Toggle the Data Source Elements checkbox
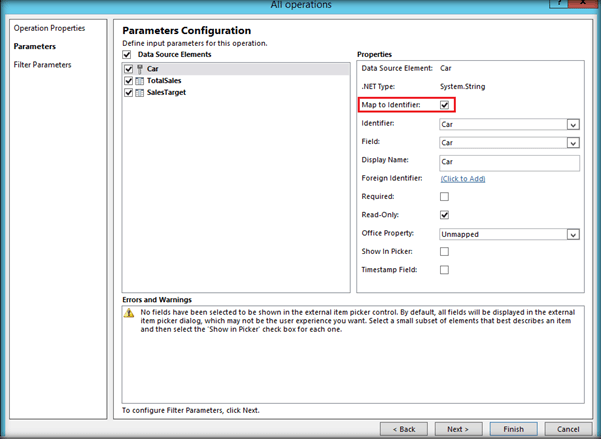 [x=127, y=55]
